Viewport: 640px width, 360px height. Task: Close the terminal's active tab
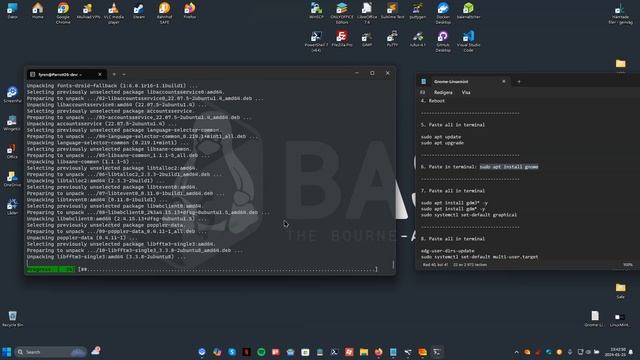[100, 74]
